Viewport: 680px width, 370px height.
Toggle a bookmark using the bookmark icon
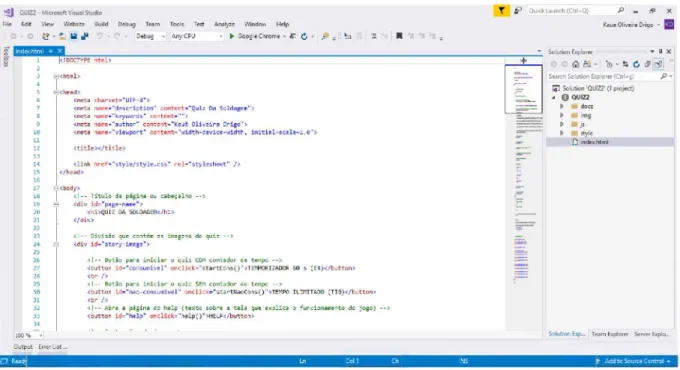coord(399,36)
